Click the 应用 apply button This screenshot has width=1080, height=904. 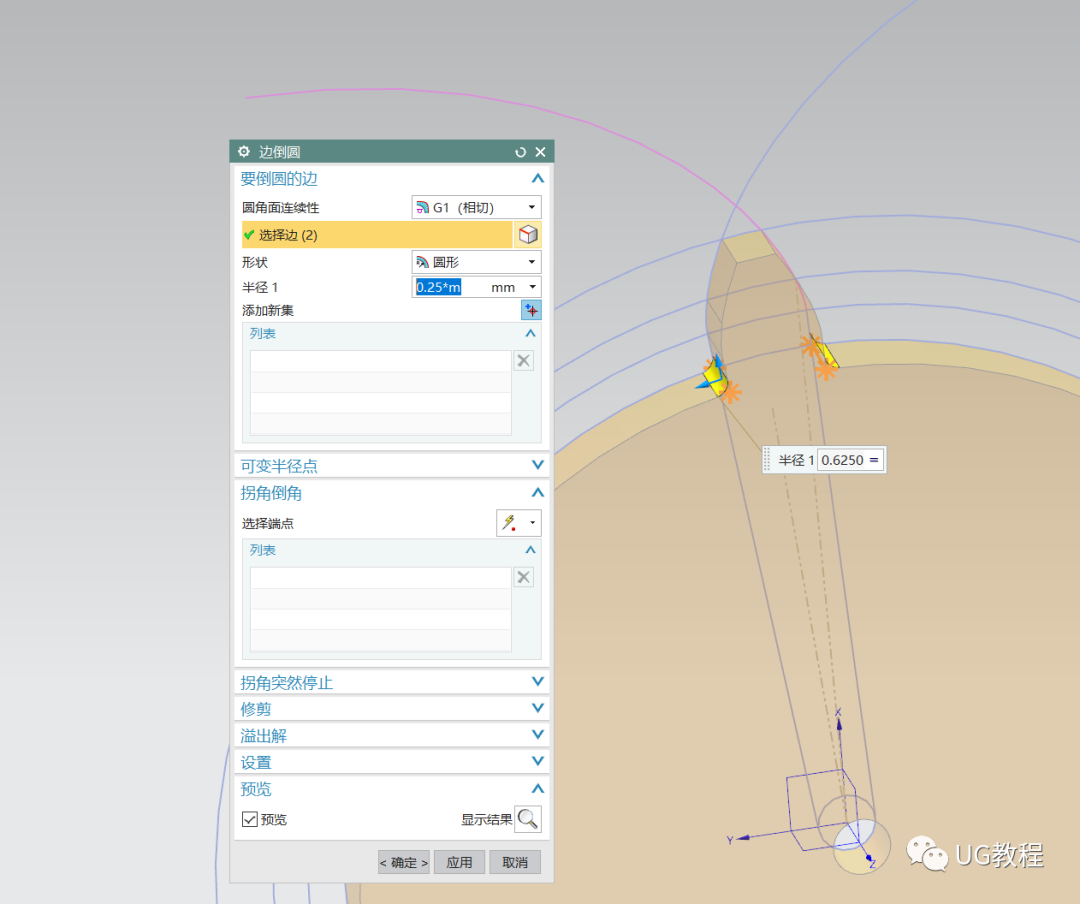pyautogui.click(x=459, y=861)
